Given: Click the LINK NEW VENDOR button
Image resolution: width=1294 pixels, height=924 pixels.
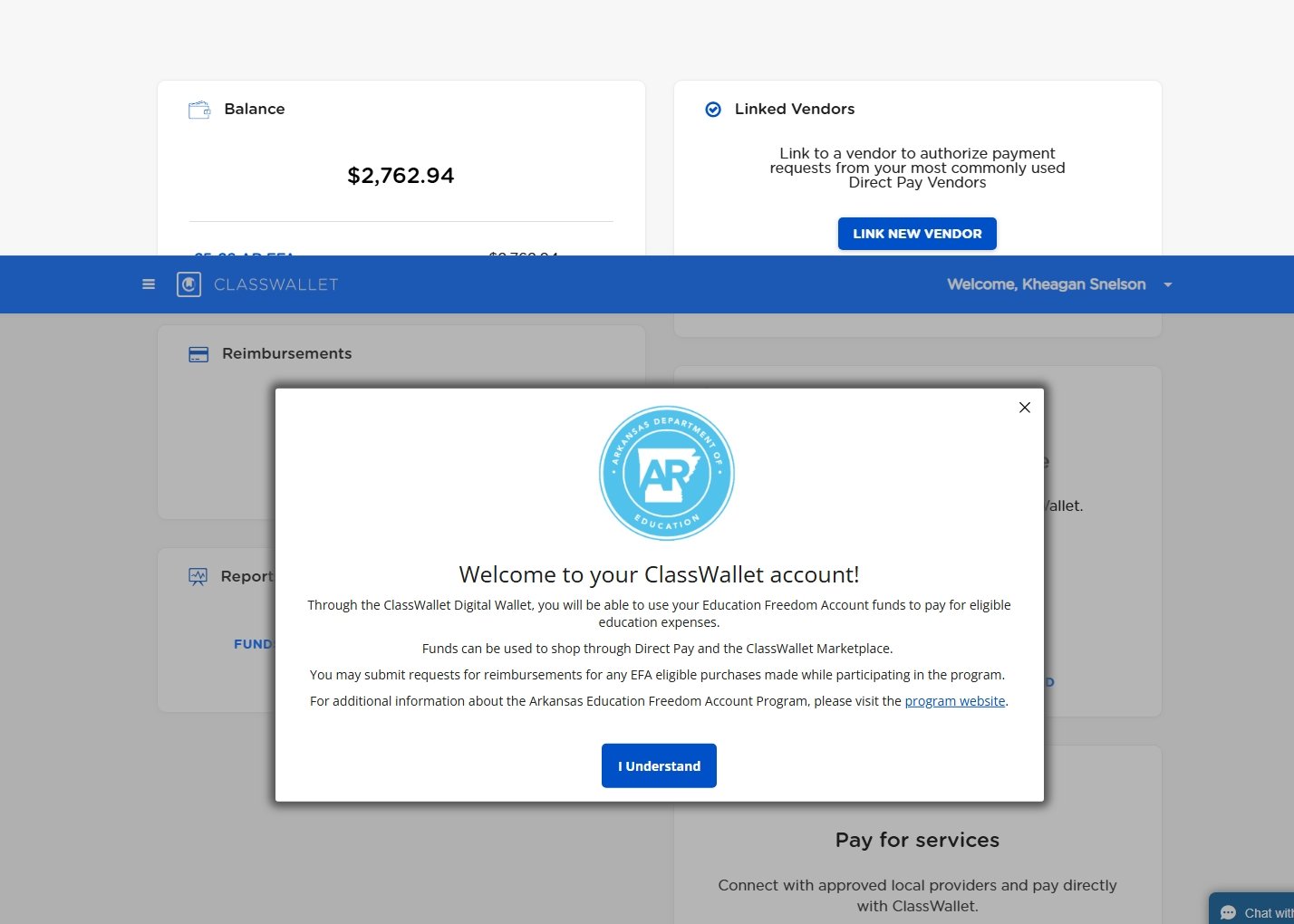Looking at the screenshot, I should click(917, 234).
